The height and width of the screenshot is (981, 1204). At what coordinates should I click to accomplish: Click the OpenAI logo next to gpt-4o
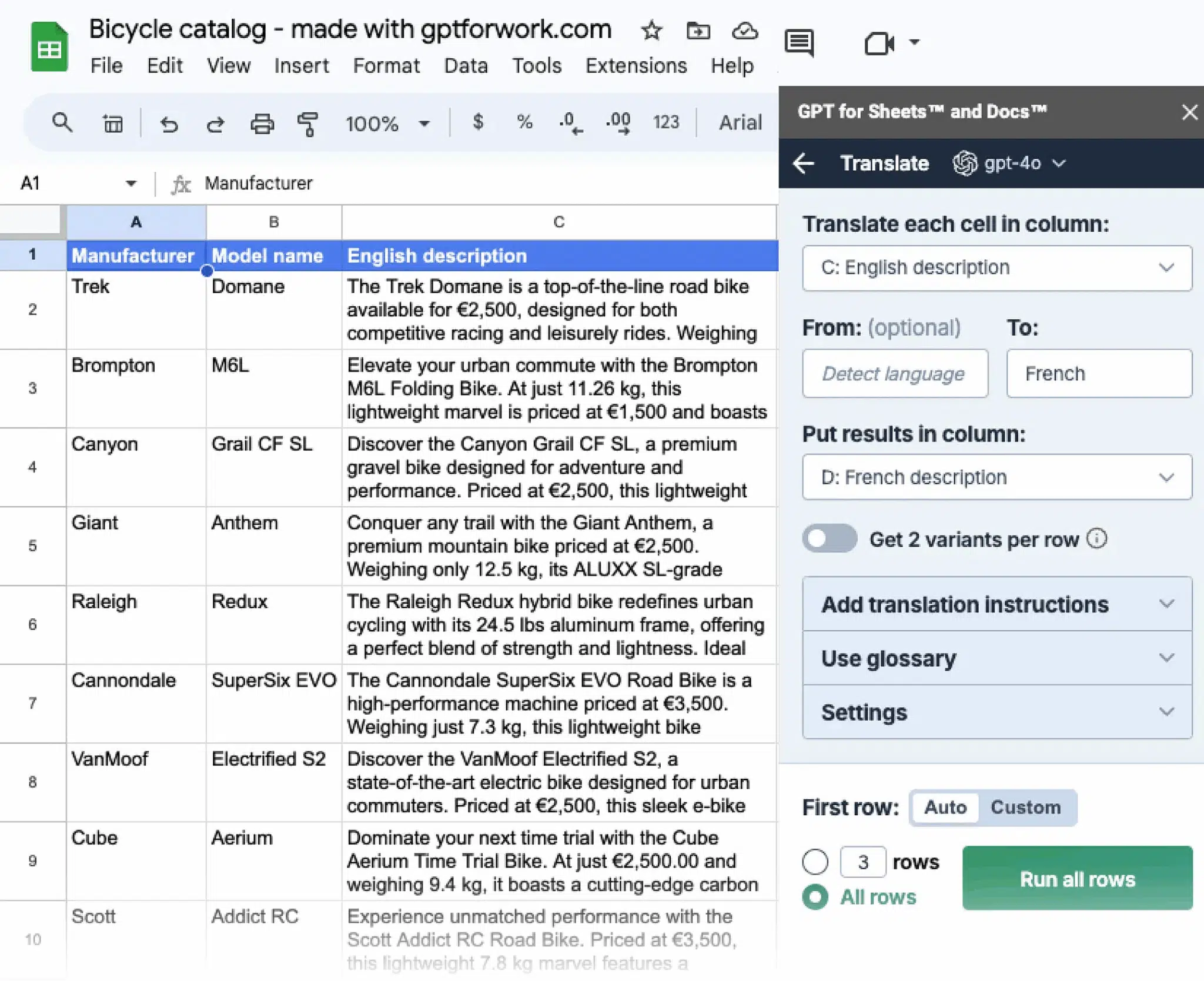[965, 163]
